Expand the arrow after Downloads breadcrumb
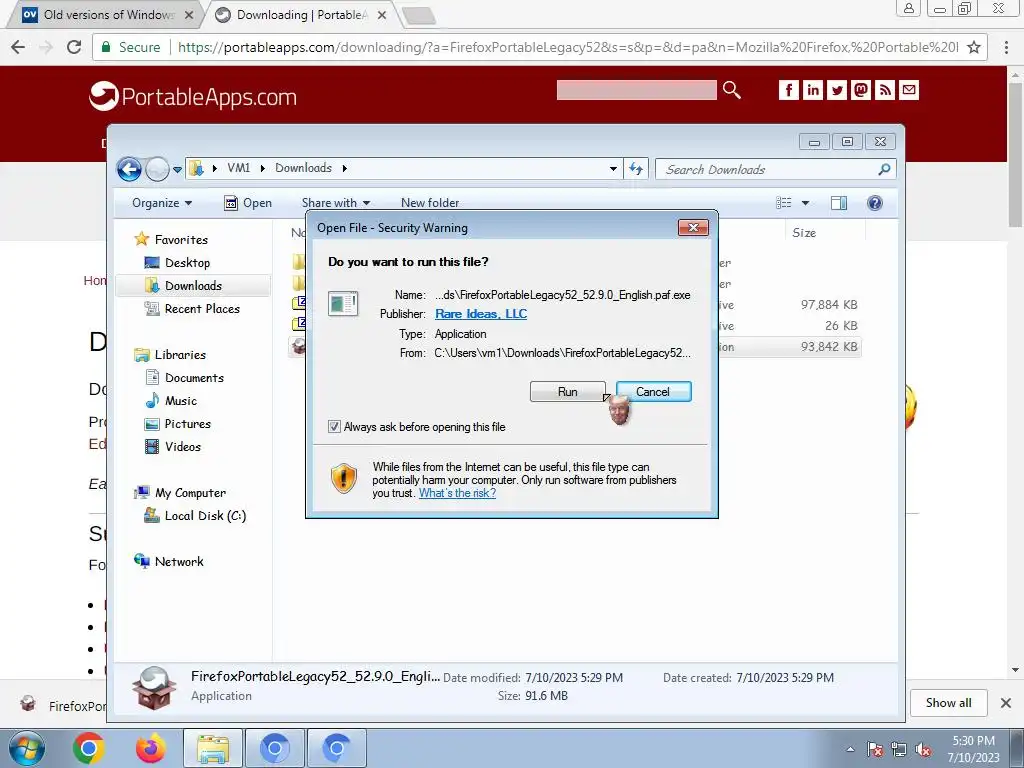The width and height of the screenshot is (1024, 768). pos(344,168)
